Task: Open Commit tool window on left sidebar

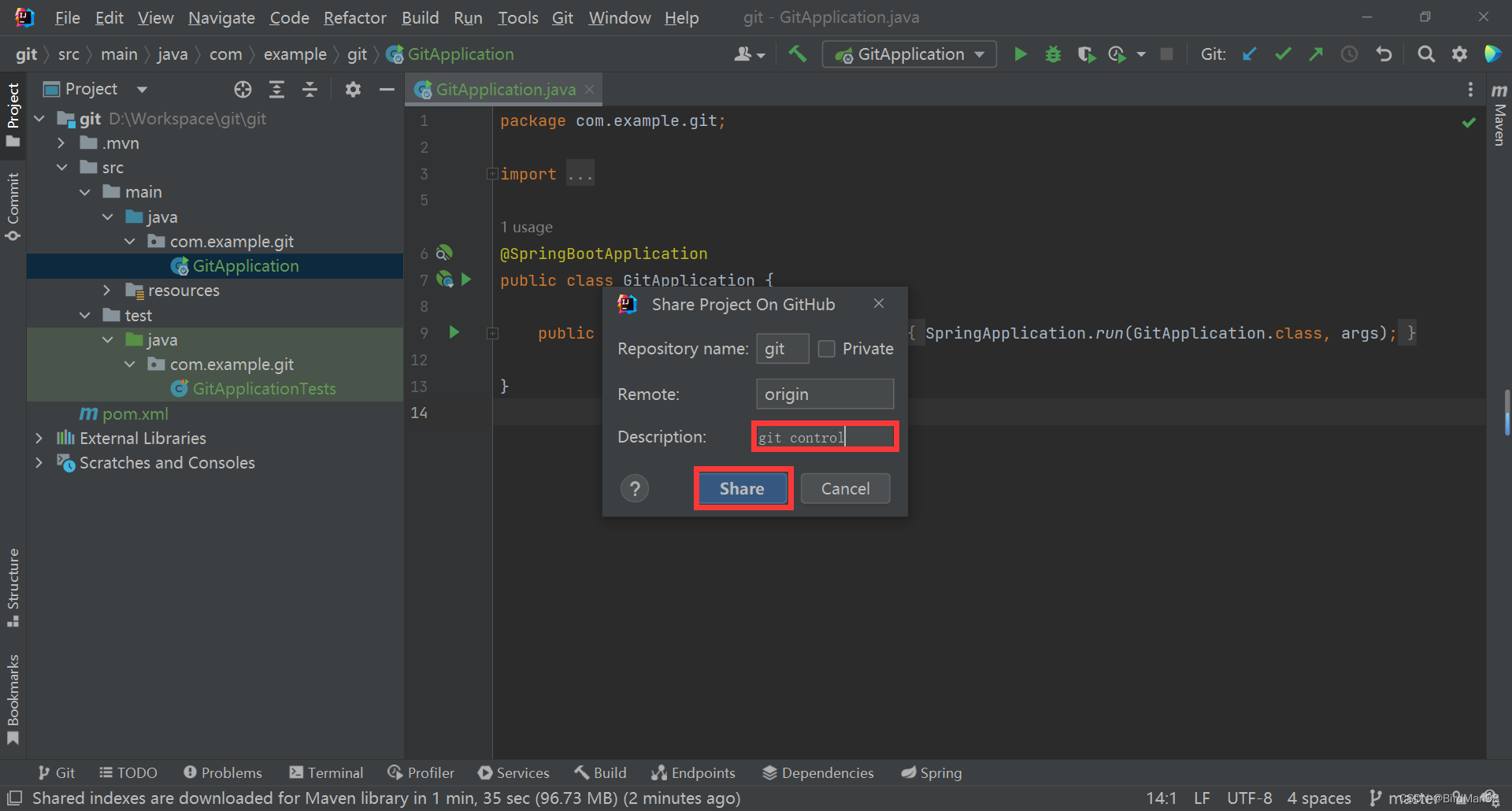Action: [x=13, y=207]
